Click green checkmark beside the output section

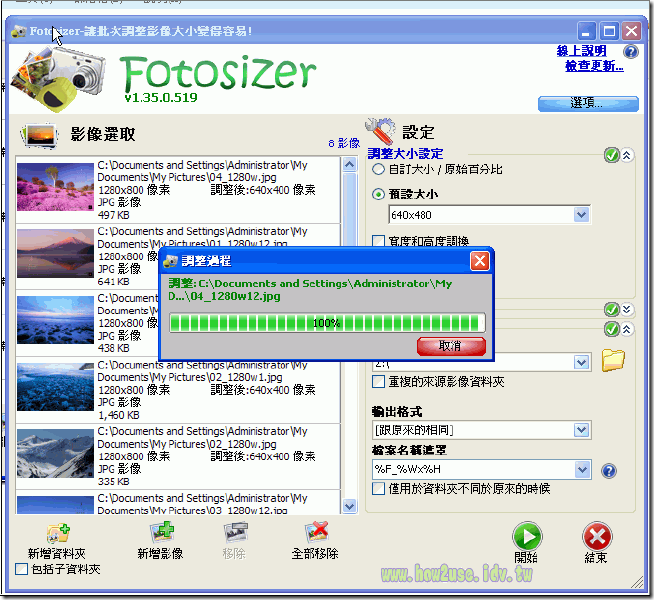tap(611, 329)
